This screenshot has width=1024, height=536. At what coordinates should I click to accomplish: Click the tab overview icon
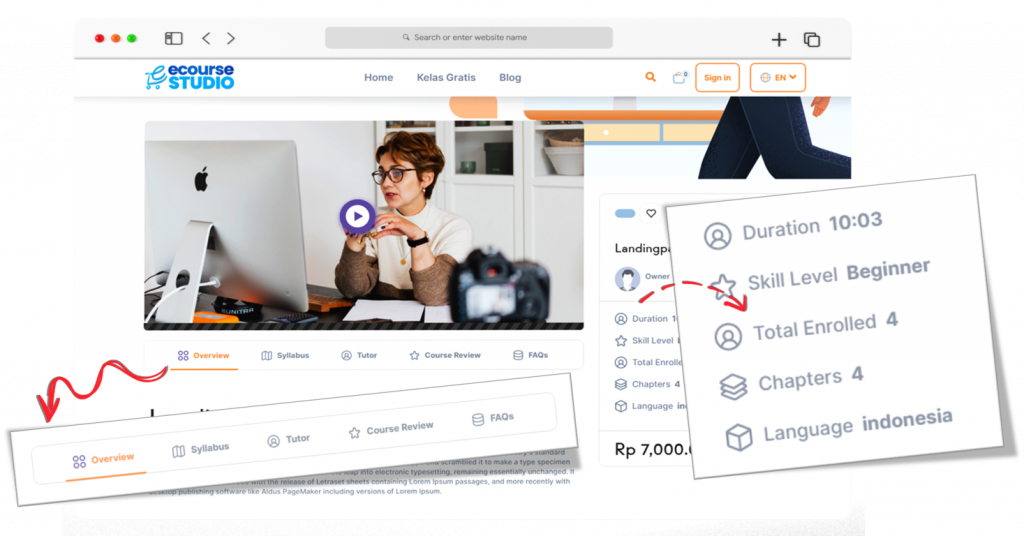(812, 40)
